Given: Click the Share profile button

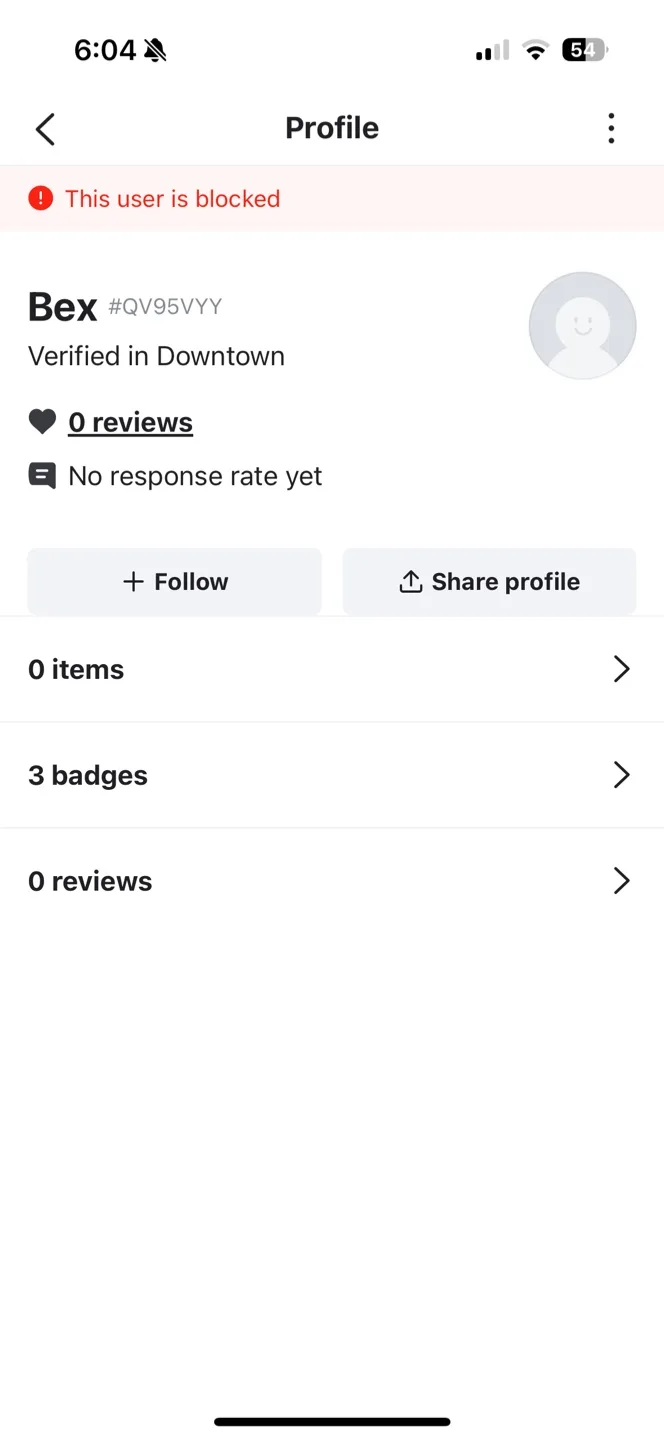Looking at the screenshot, I should [489, 581].
